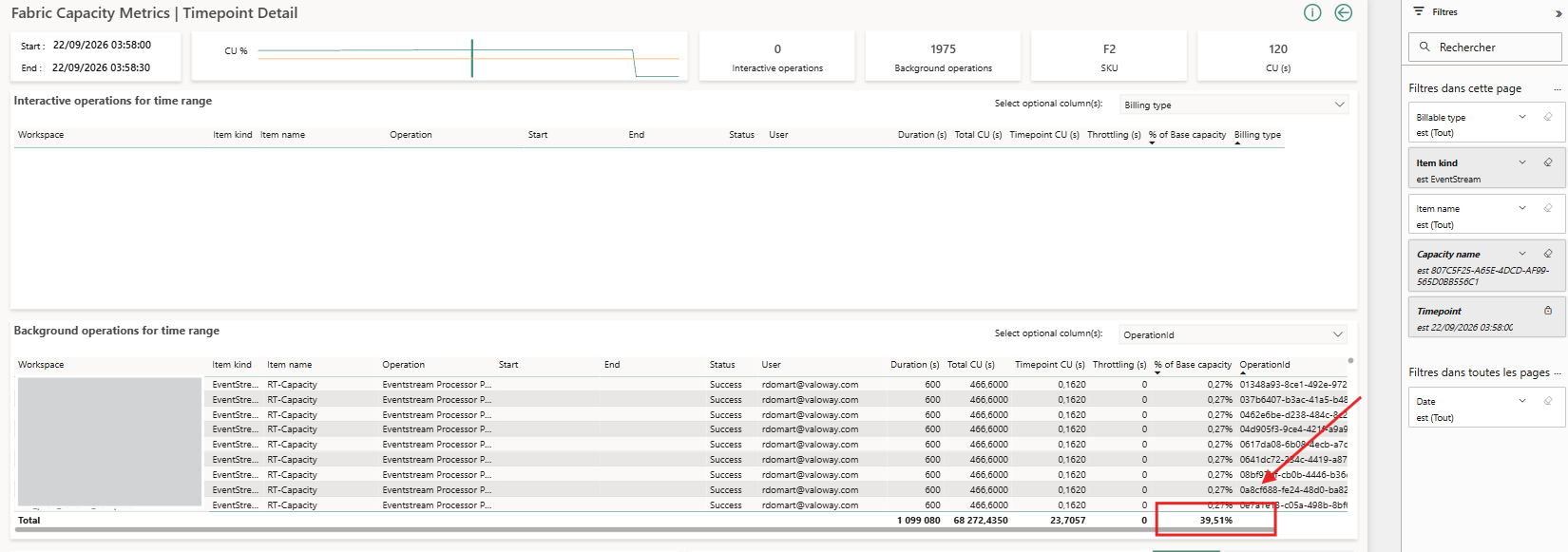Click OperationId 037b6407-b3ac-41a5-b48 cell
The height and width of the screenshot is (552, 1568).
1292,400
